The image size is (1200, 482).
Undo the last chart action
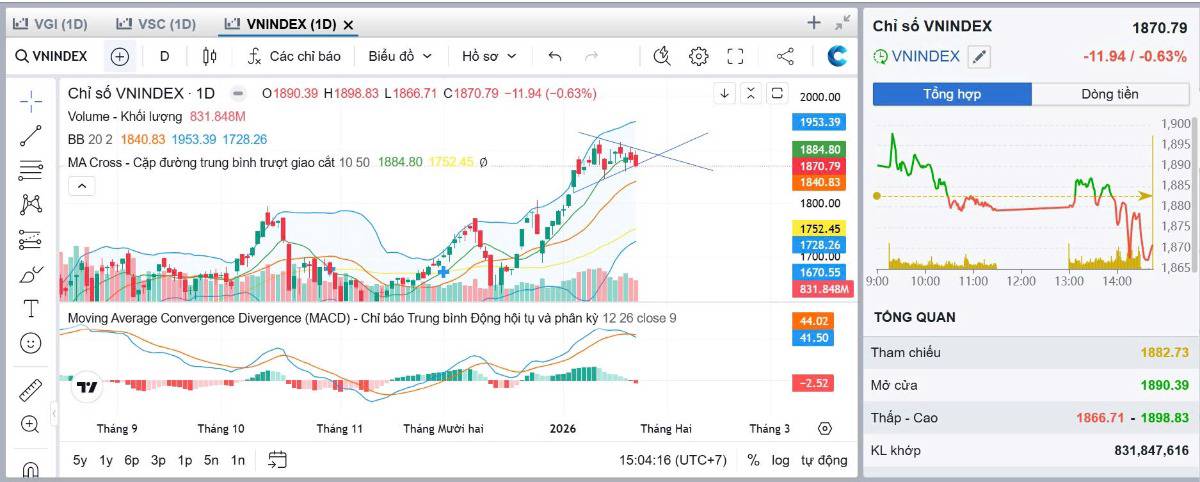click(555, 56)
